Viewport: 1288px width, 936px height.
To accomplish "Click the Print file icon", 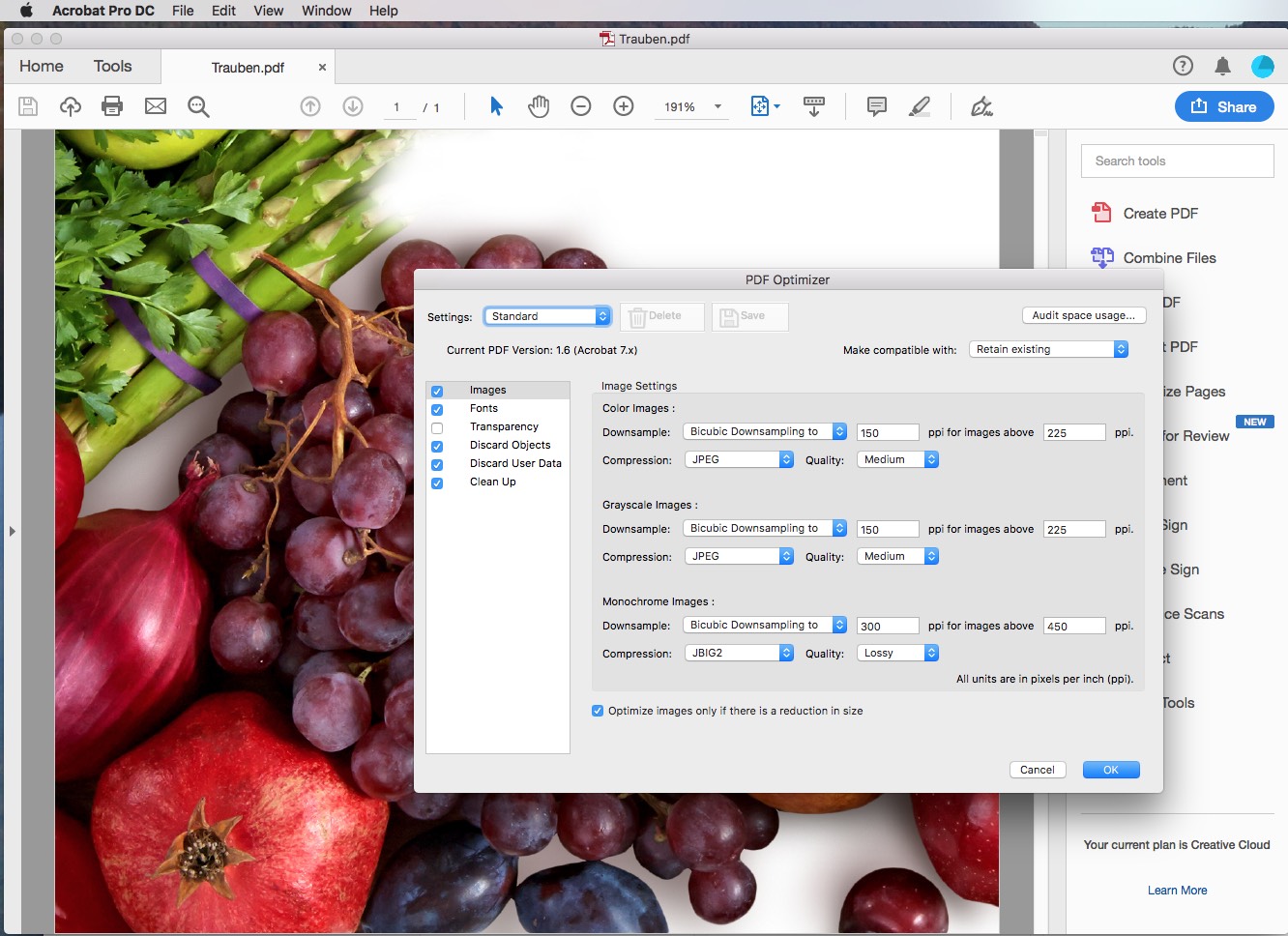I will 112,106.
